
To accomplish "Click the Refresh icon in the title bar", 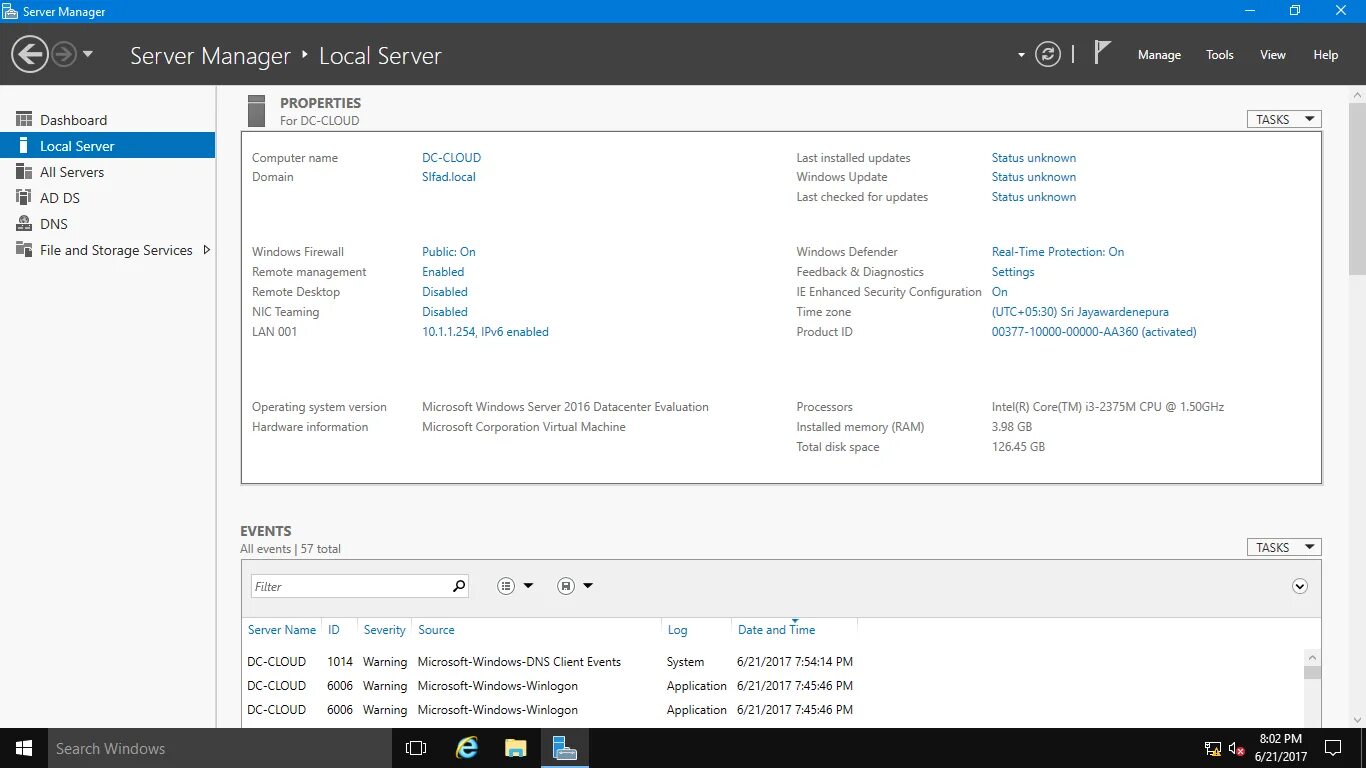I will pyautogui.click(x=1048, y=54).
